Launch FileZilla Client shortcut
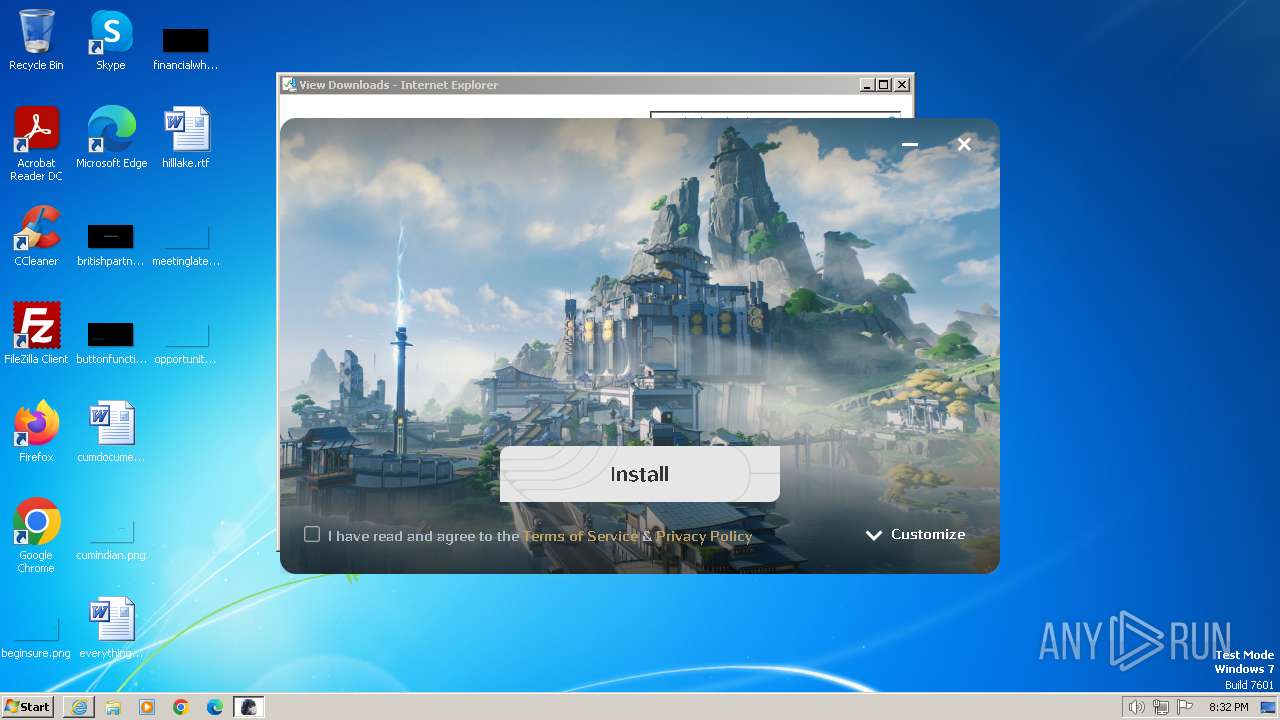 (x=36, y=334)
